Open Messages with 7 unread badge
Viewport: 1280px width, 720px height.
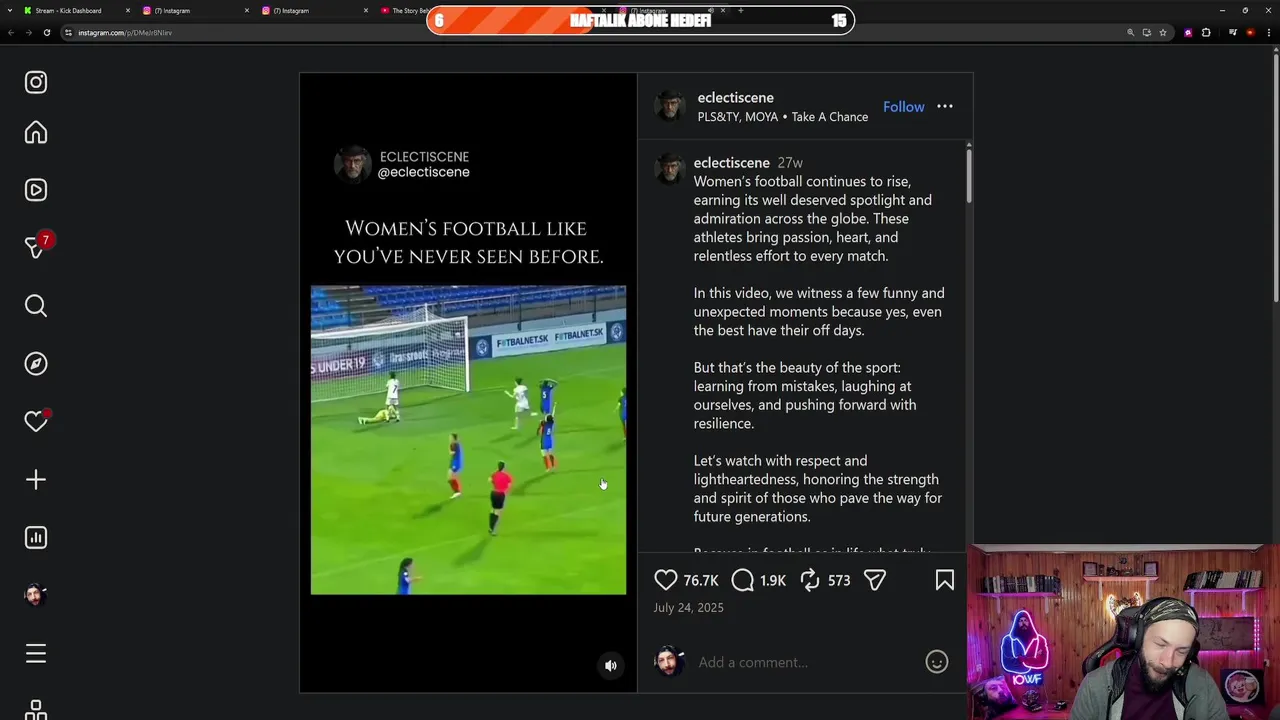tap(36, 247)
